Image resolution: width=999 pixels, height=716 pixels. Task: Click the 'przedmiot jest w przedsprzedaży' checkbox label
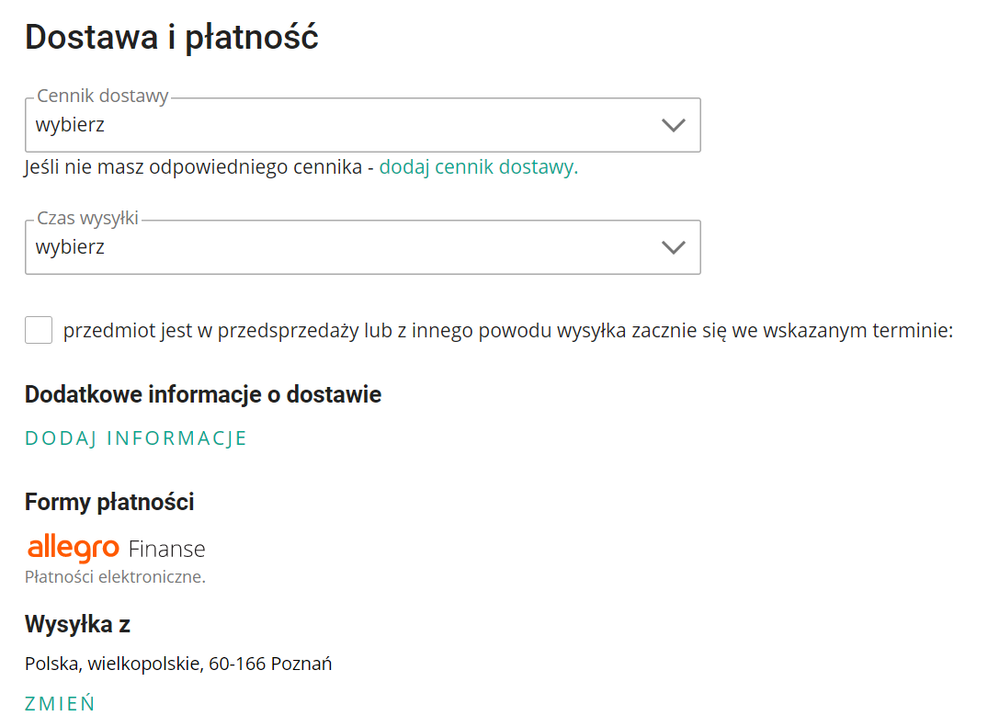[508, 331]
